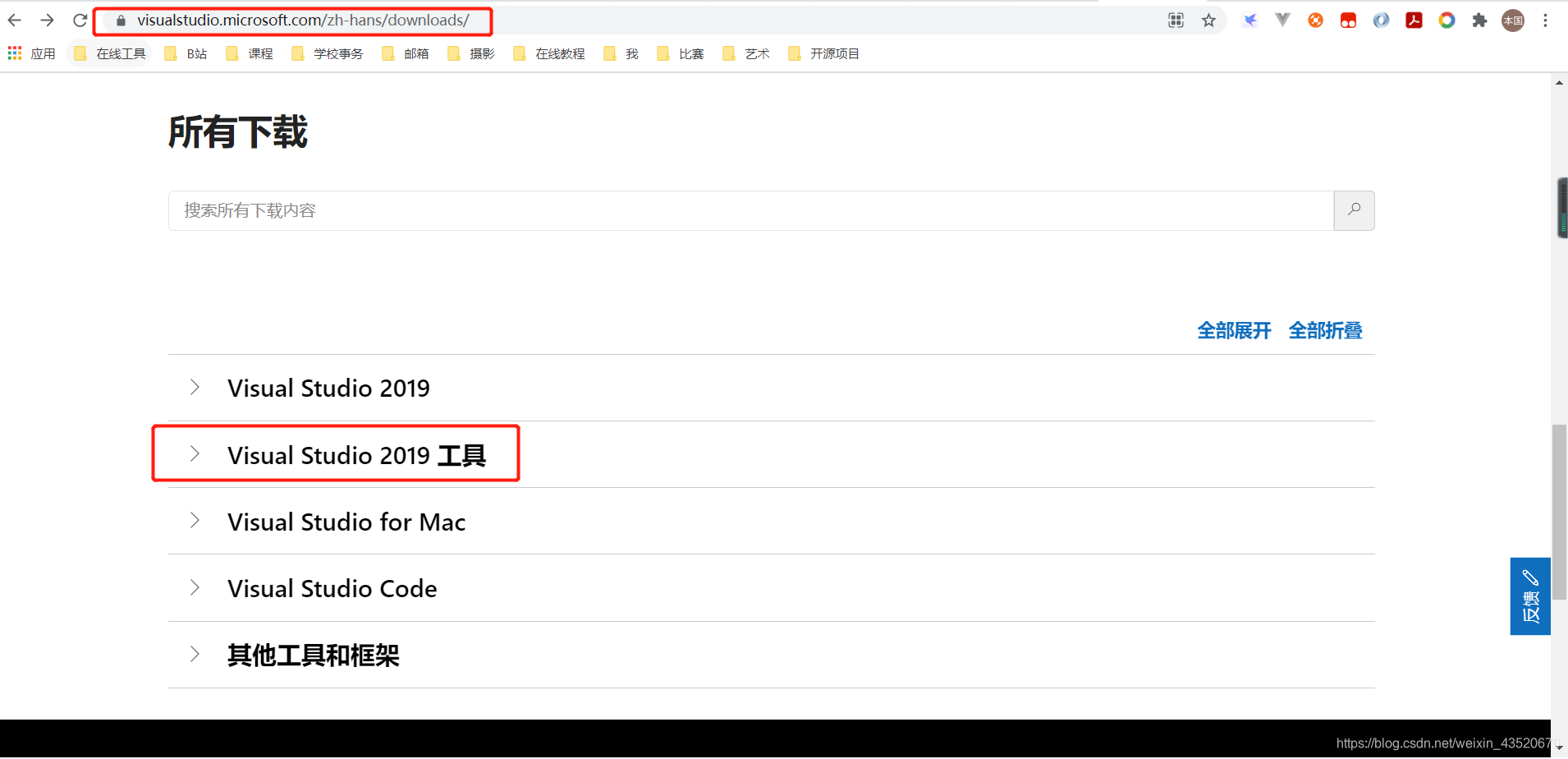Click the Visual Studio 2019 工具 heading

[x=357, y=455]
